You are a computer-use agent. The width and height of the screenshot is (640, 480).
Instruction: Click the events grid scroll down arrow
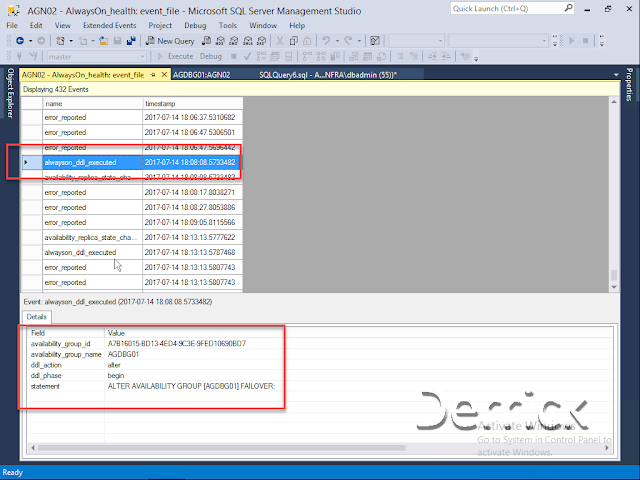point(614,287)
